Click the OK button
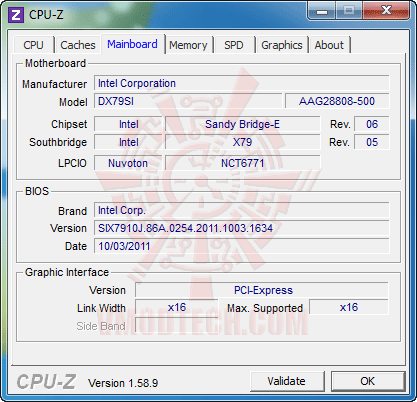The height and width of the screenshot is (402, 417). 368,381
